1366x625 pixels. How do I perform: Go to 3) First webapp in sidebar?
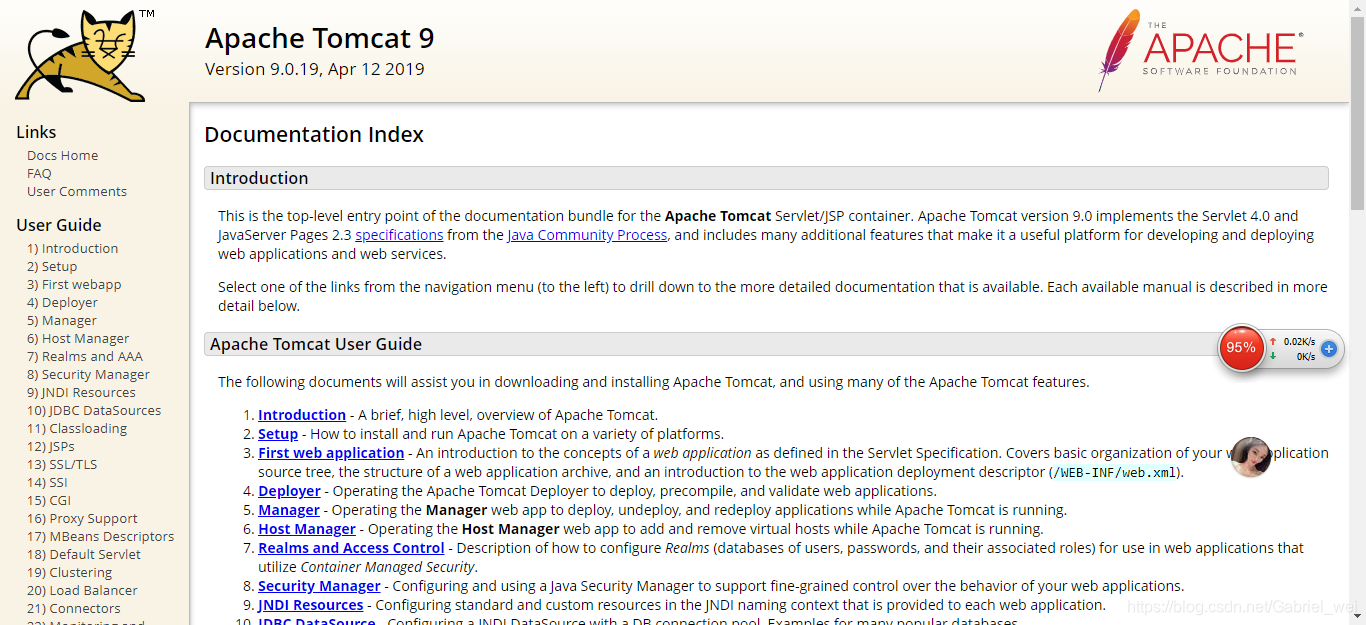click(x=74, y=284)
